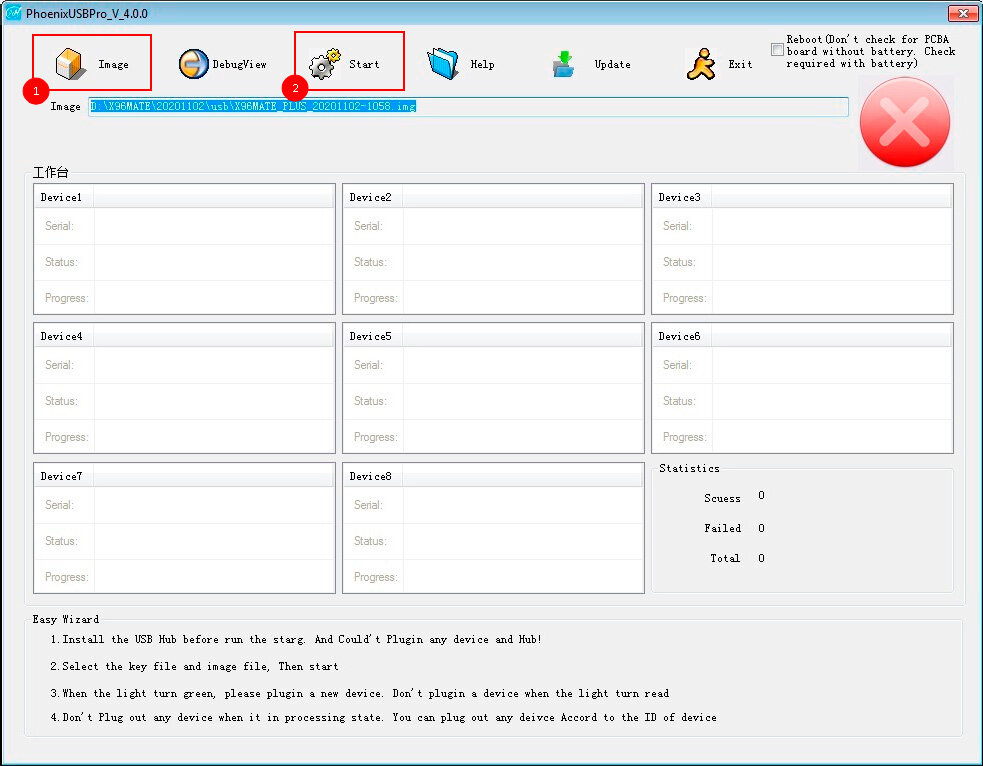Select the Device8 panel header
This screenshot has width=983, height=766.
[x=493, y=476]
